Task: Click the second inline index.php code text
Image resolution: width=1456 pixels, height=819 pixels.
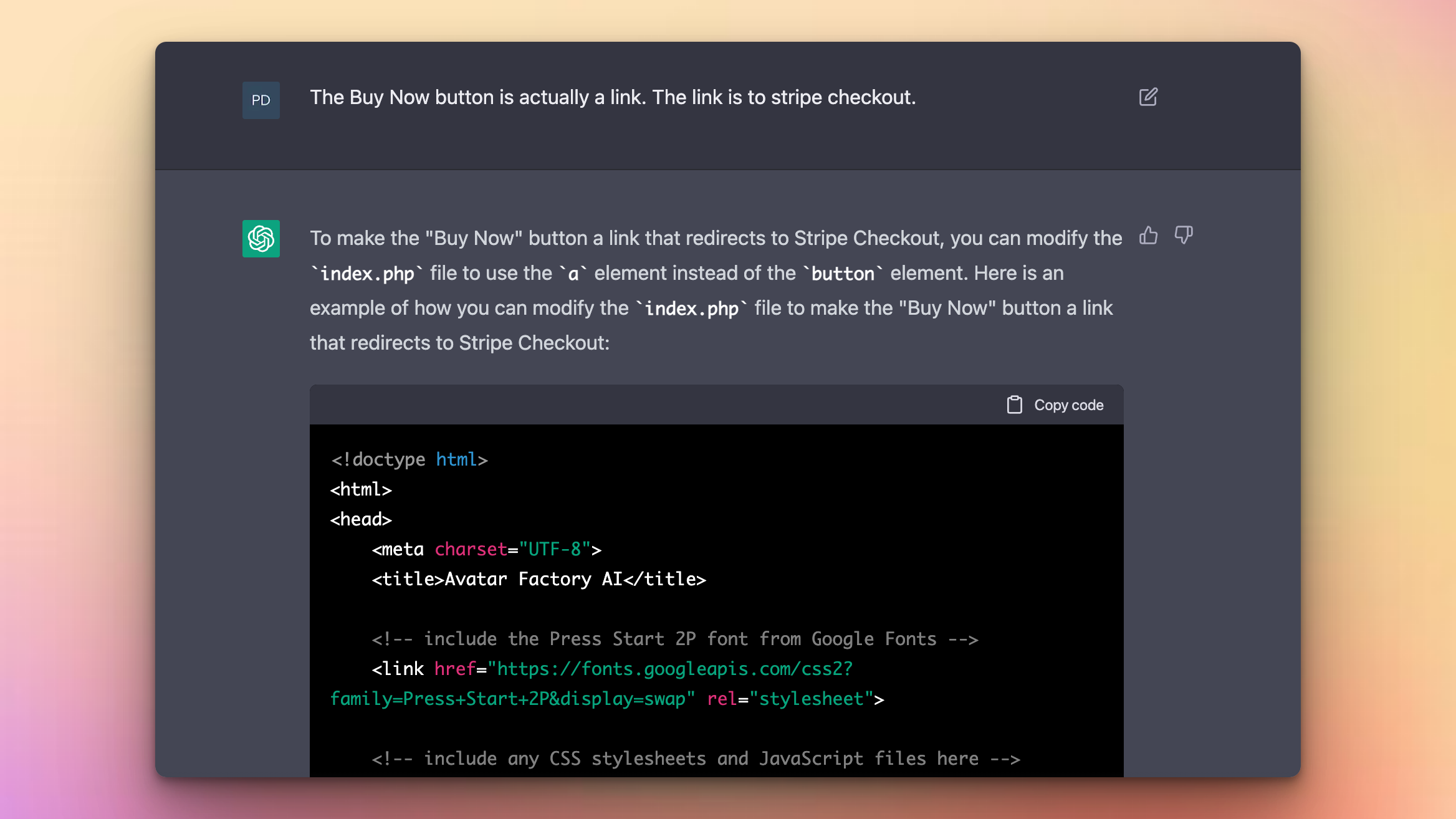Action: [691, 309]
